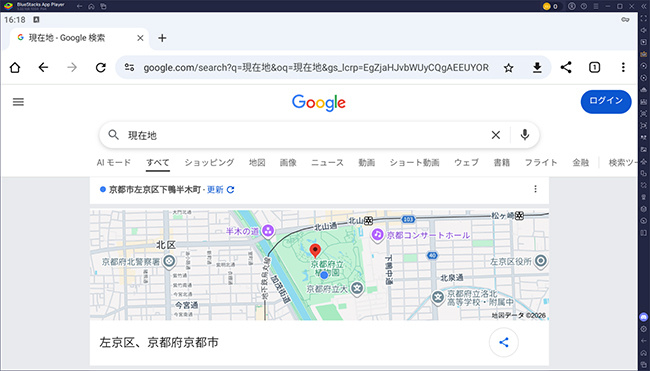Close the 現在地 - Google 検索 tab
This screenshot has height=371, width=650.
[x=140, y=38]
